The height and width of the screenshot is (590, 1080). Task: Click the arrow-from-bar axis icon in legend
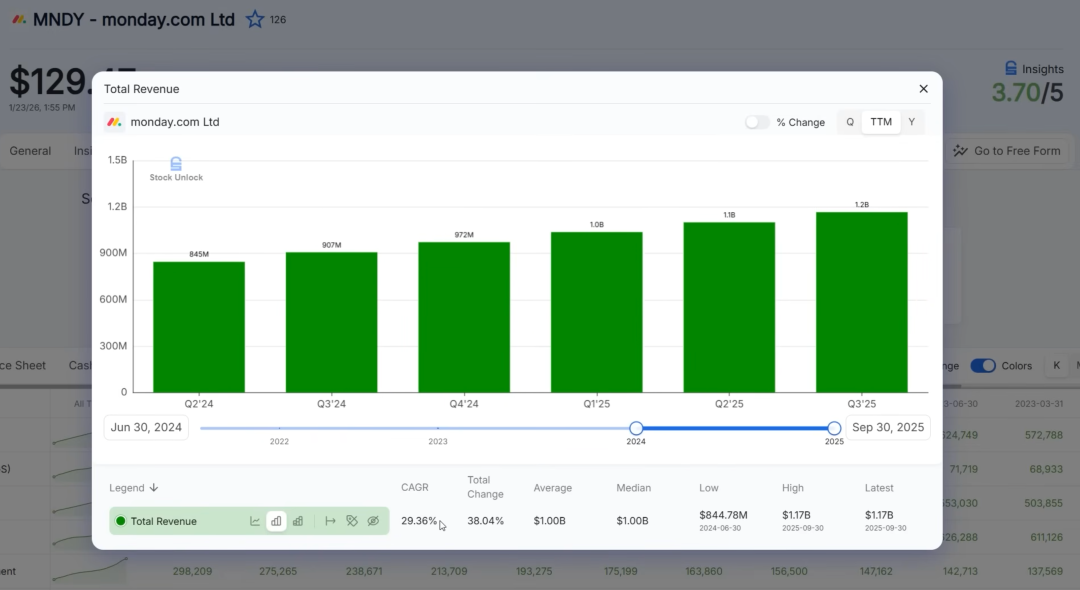[x=330, y=521]
